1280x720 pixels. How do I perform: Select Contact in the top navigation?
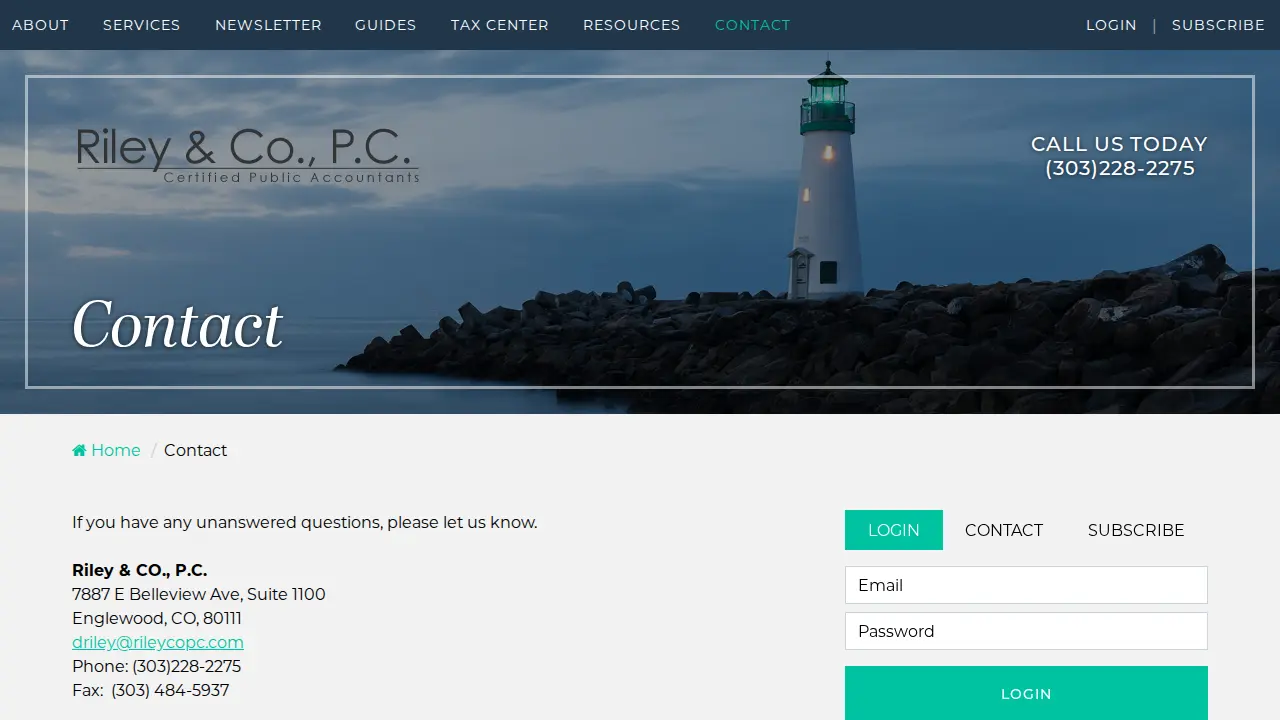(x=752, y=25)
